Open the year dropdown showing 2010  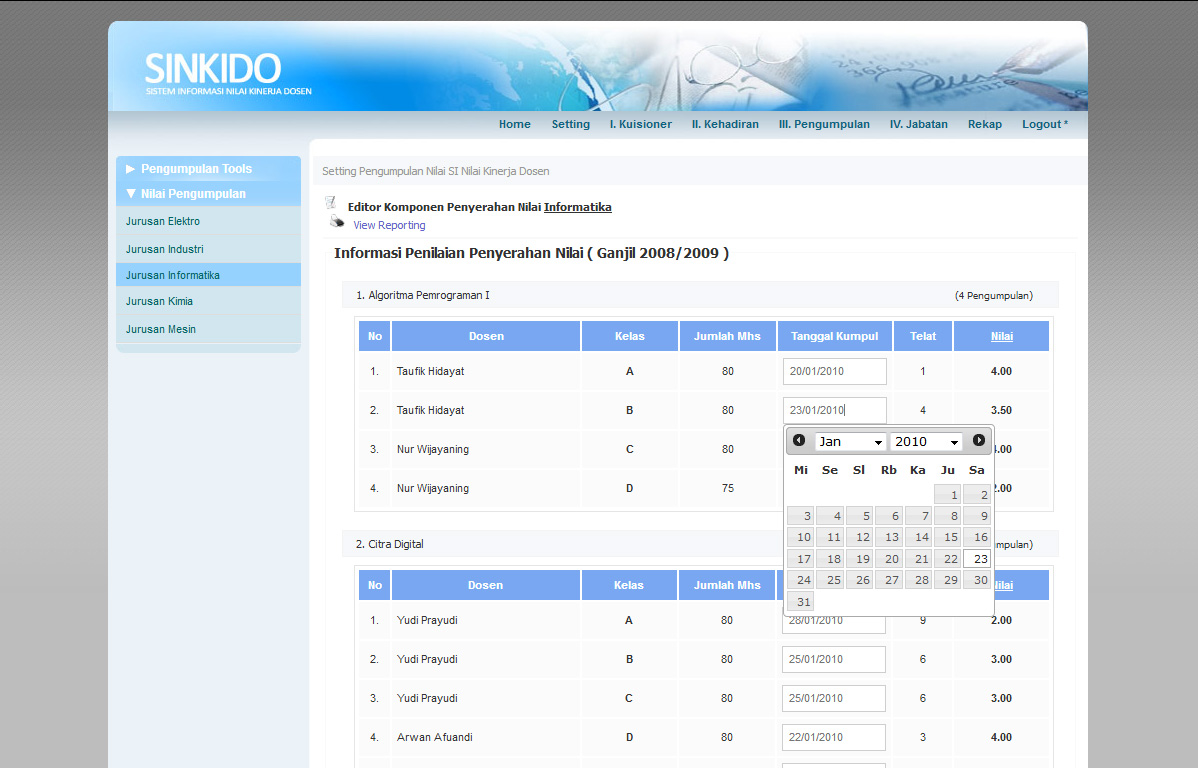[x=926, y=442]
